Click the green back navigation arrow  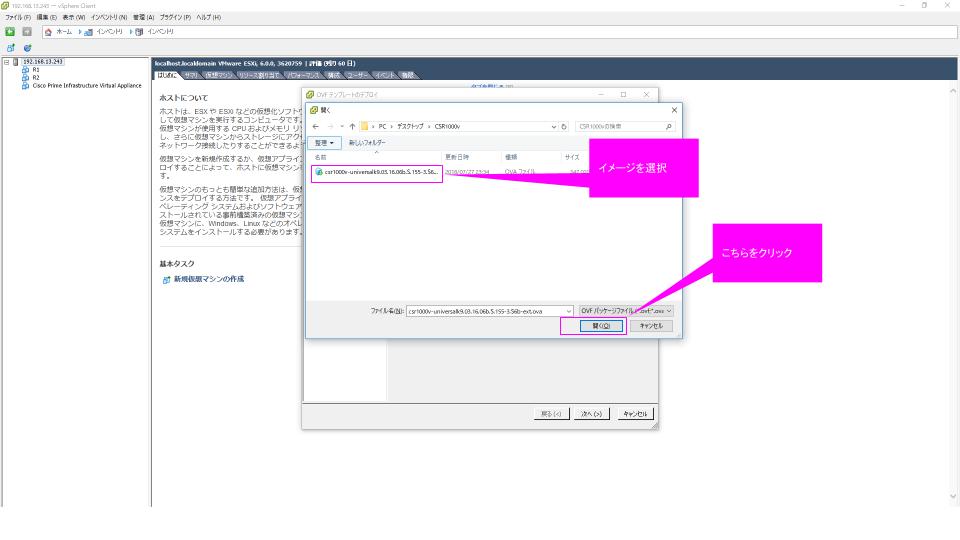(x=10, y=31)
